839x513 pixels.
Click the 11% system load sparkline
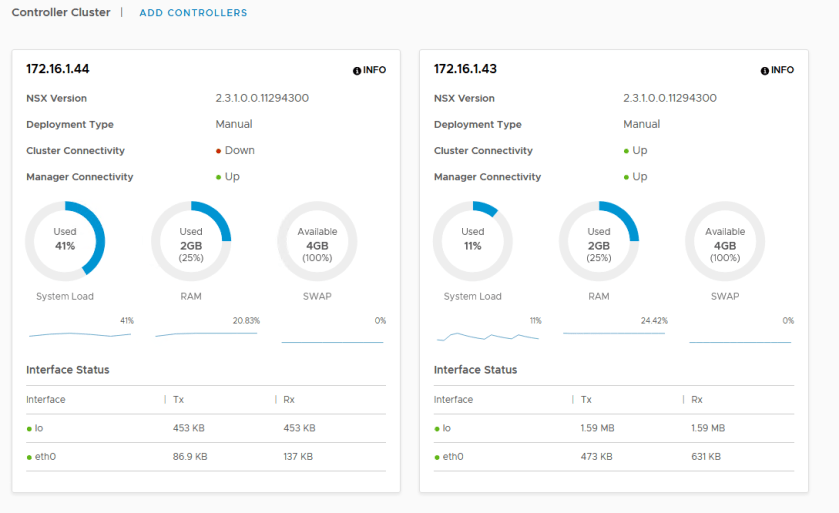(488, 336)
